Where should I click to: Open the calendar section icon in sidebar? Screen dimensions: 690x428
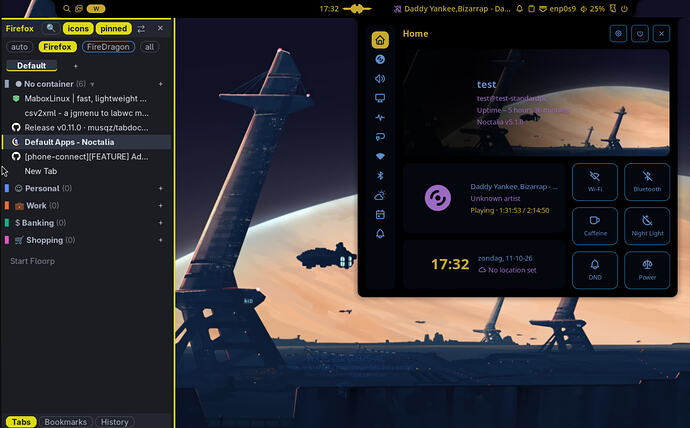point(380,214)
